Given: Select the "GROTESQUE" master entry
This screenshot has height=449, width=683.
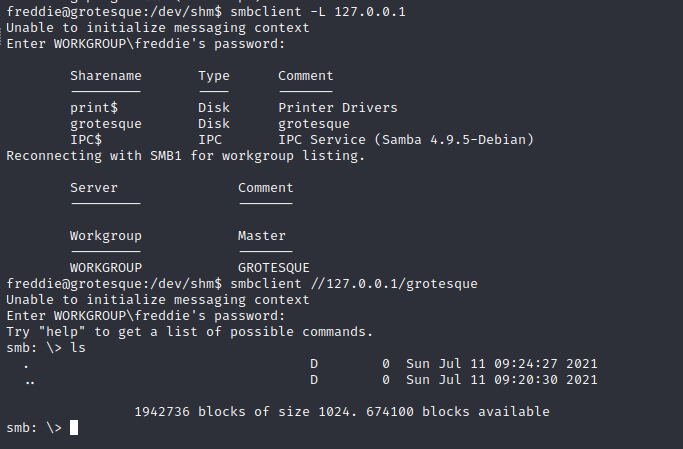Looking at the screenshot, I should [274, 268].
